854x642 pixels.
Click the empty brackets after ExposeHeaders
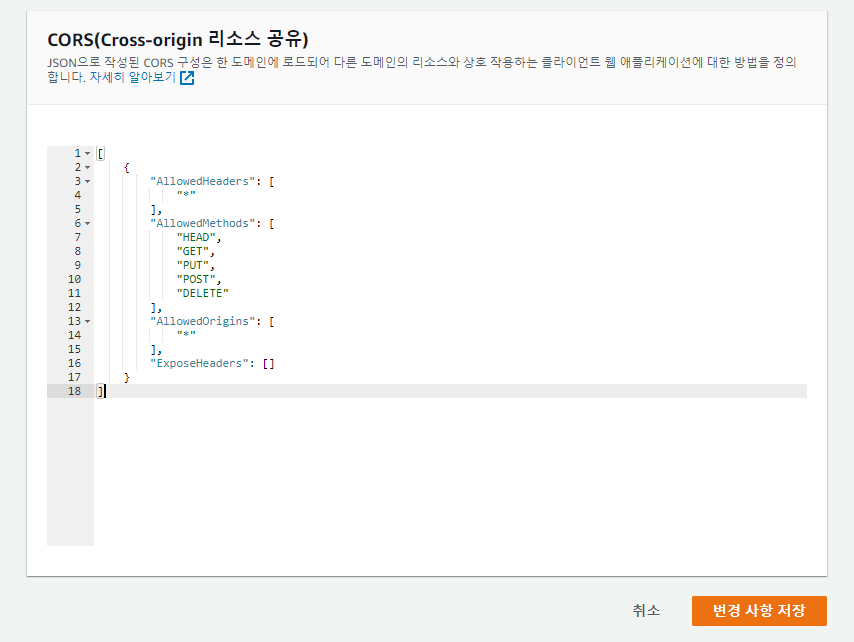(269, 363)
